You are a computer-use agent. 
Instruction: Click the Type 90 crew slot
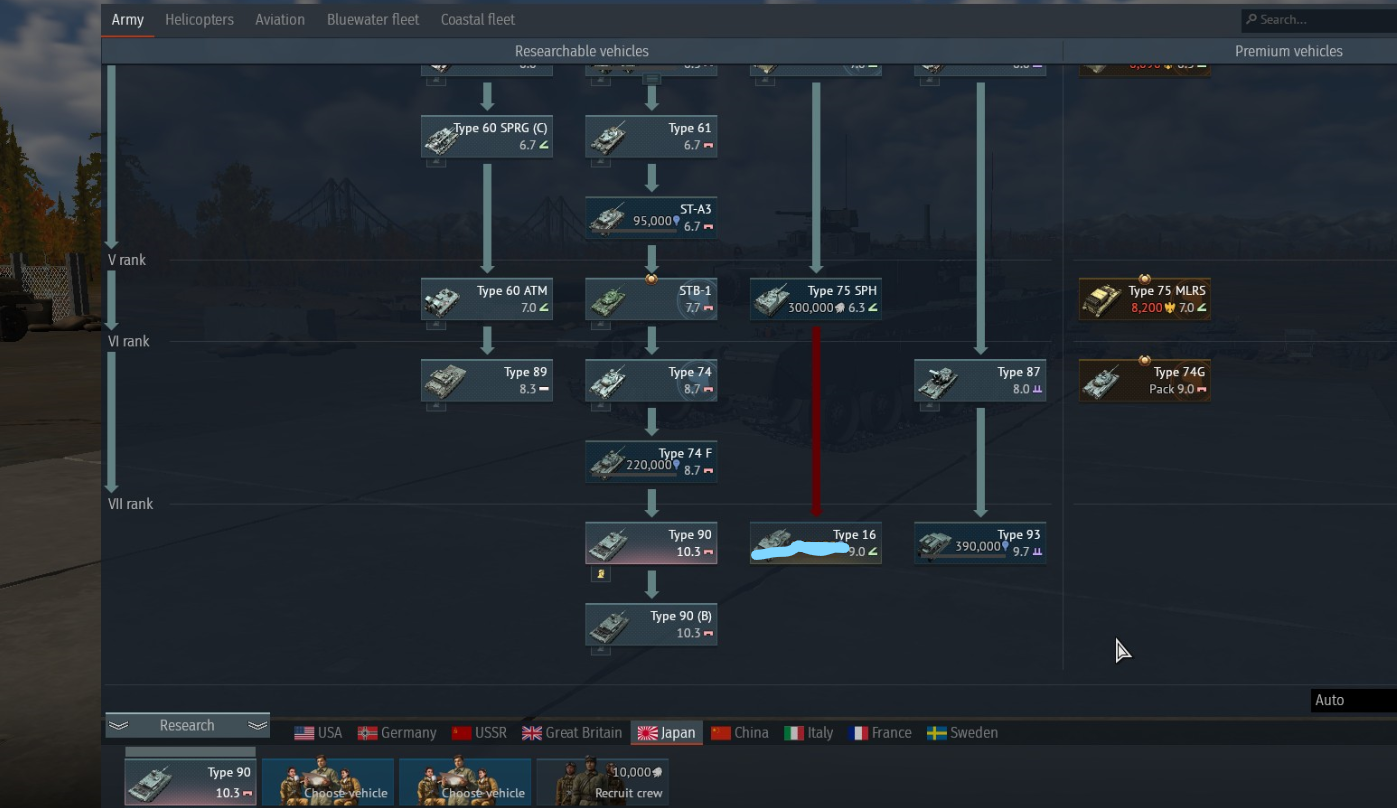click(190, 782)
